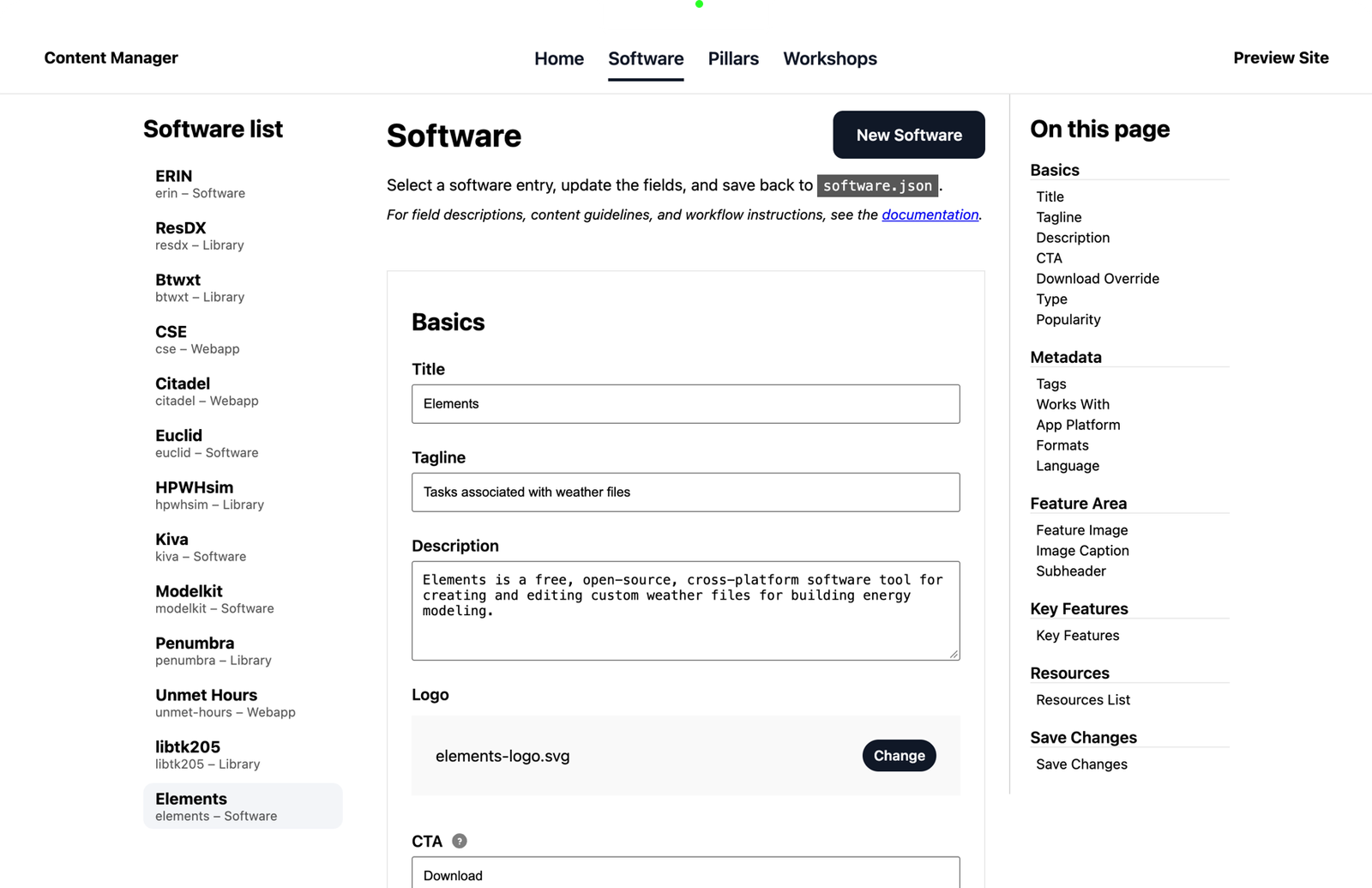This screenshot has width=1372, height=888.
Task: Click the Content Manager title
Action: [111, 57]
